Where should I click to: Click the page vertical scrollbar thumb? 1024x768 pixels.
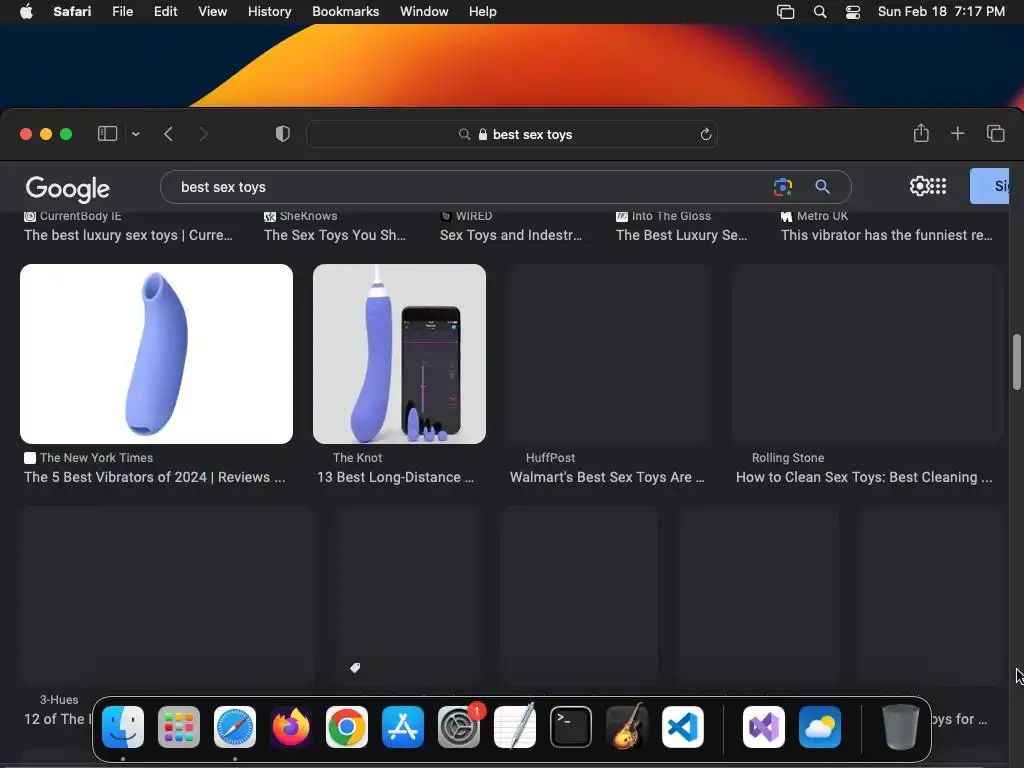[1016, 362]
